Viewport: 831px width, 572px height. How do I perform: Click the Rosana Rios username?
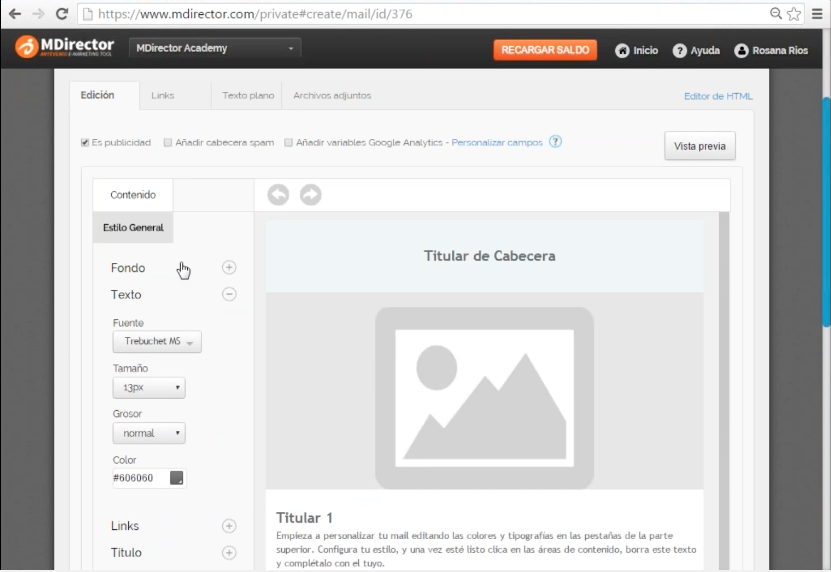click(780, 50)
